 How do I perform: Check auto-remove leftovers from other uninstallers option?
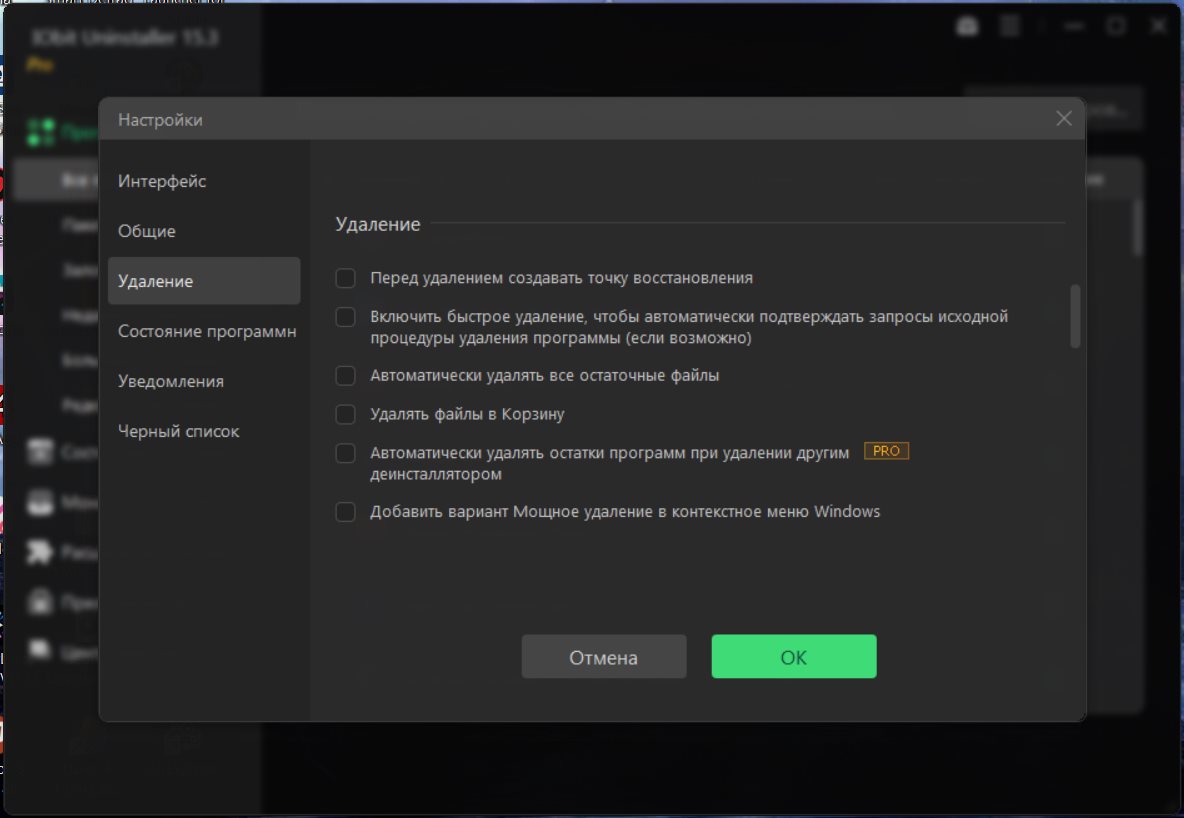[345, 453]
